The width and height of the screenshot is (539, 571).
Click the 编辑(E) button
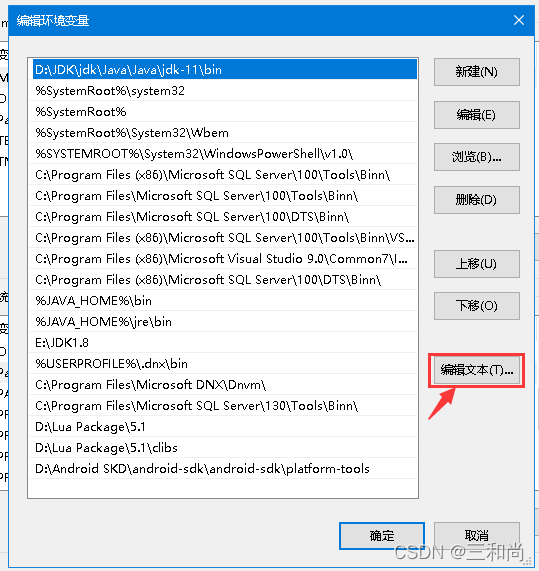pos(476,115)
